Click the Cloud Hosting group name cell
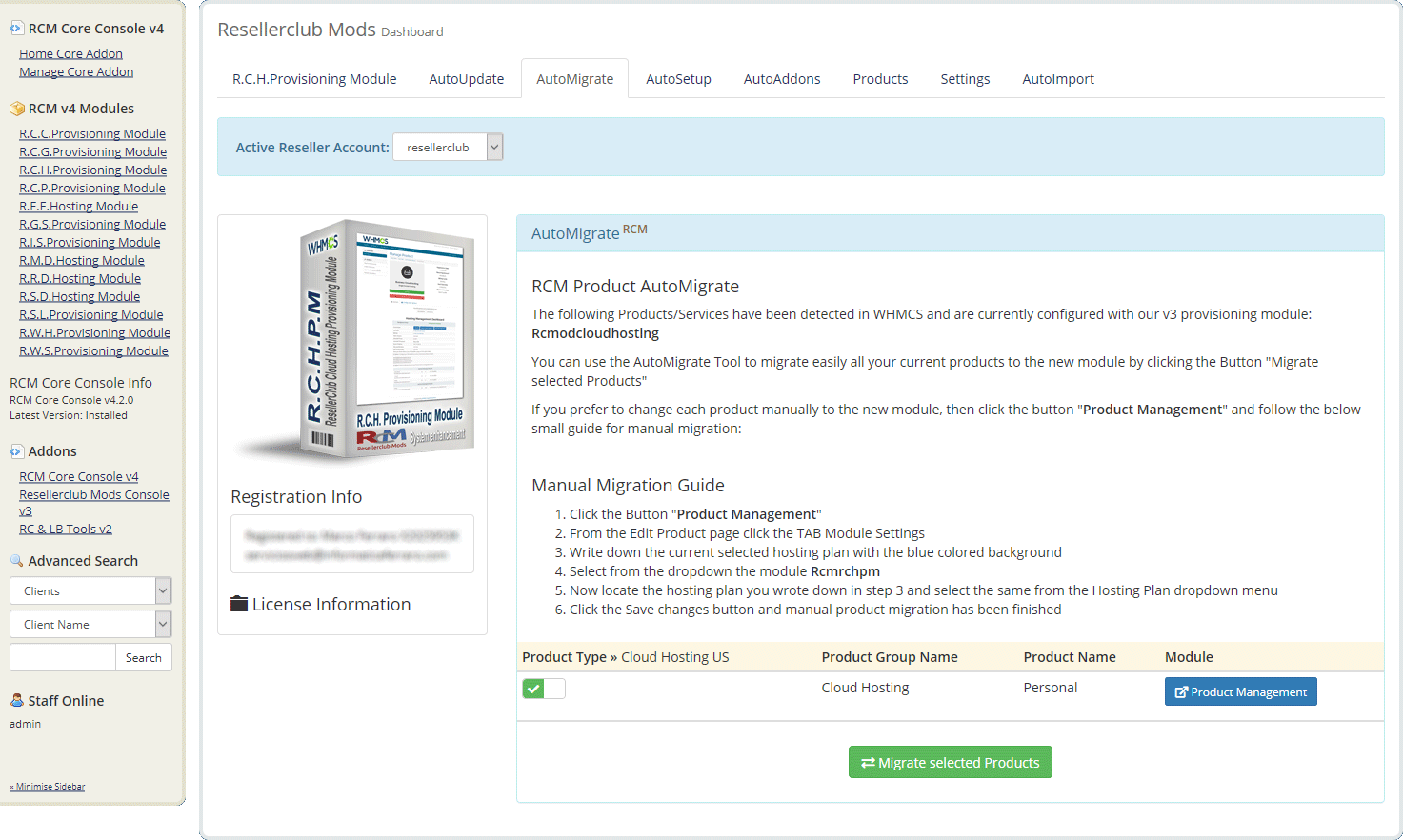This screenshot has width=1403, height=840. [x=865, y=688]
